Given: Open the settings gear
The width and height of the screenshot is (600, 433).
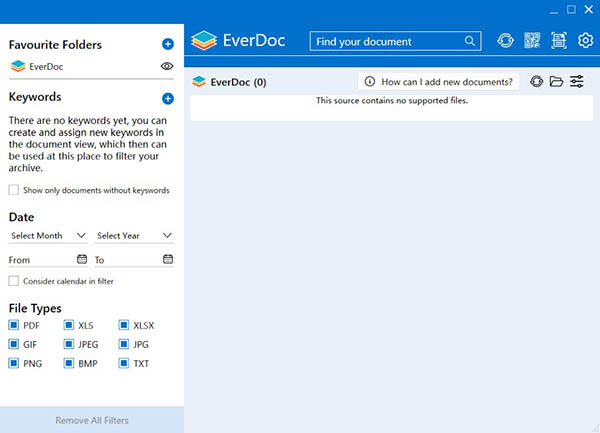Looking at the screenshot, I should (x=585, y=40).
